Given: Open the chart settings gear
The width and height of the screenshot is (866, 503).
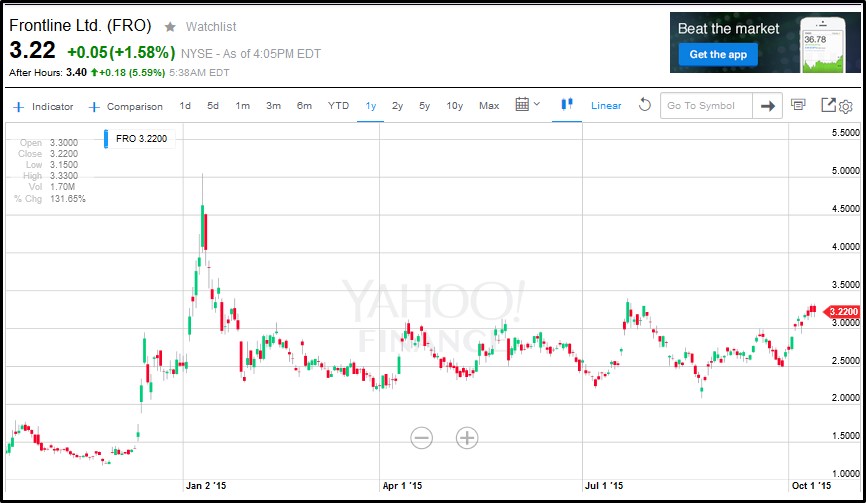Looking at the screenshot, I should point(846,107).
